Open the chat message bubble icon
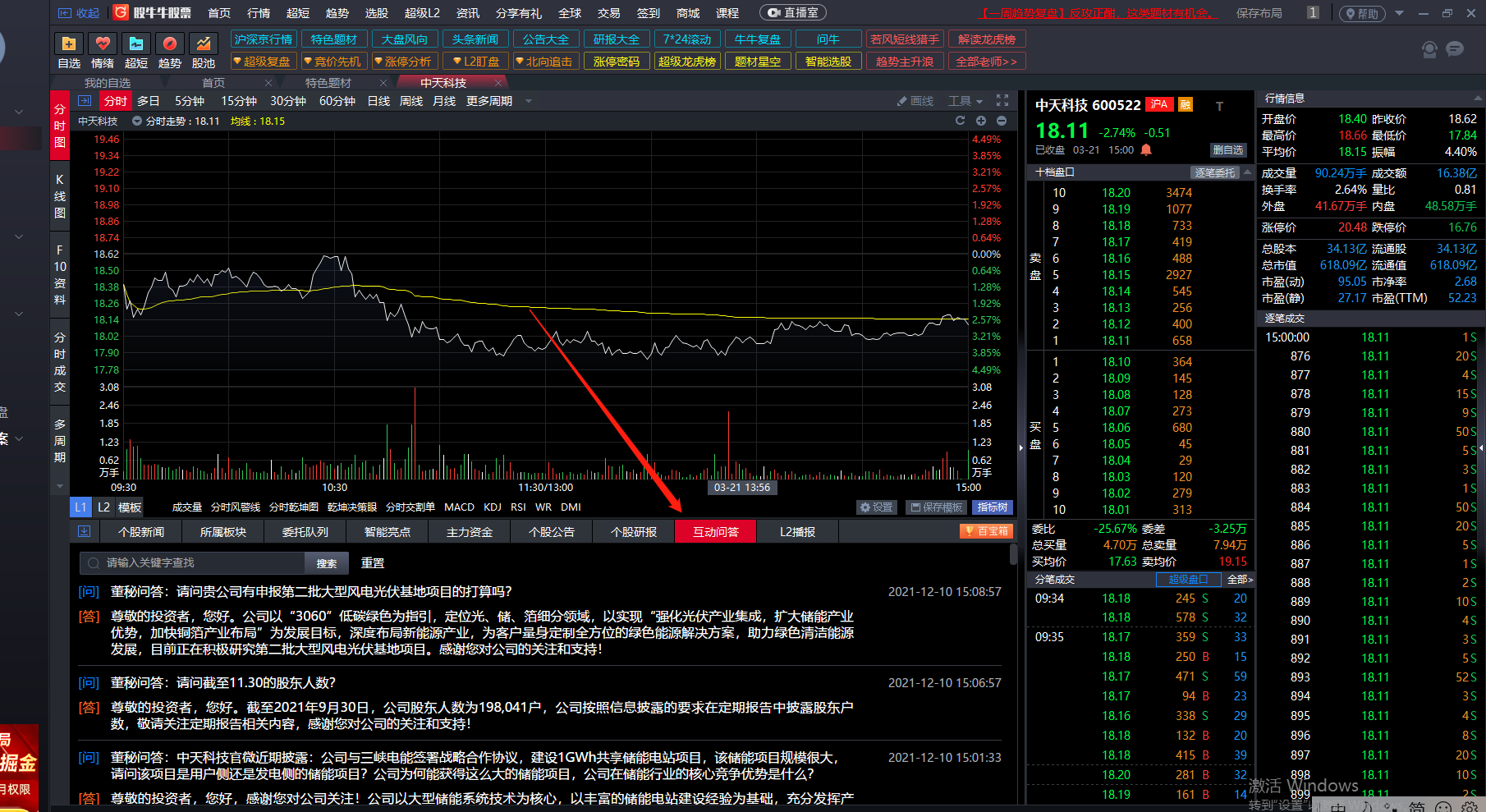The image size is (1486, 812). click(1456, 49)
